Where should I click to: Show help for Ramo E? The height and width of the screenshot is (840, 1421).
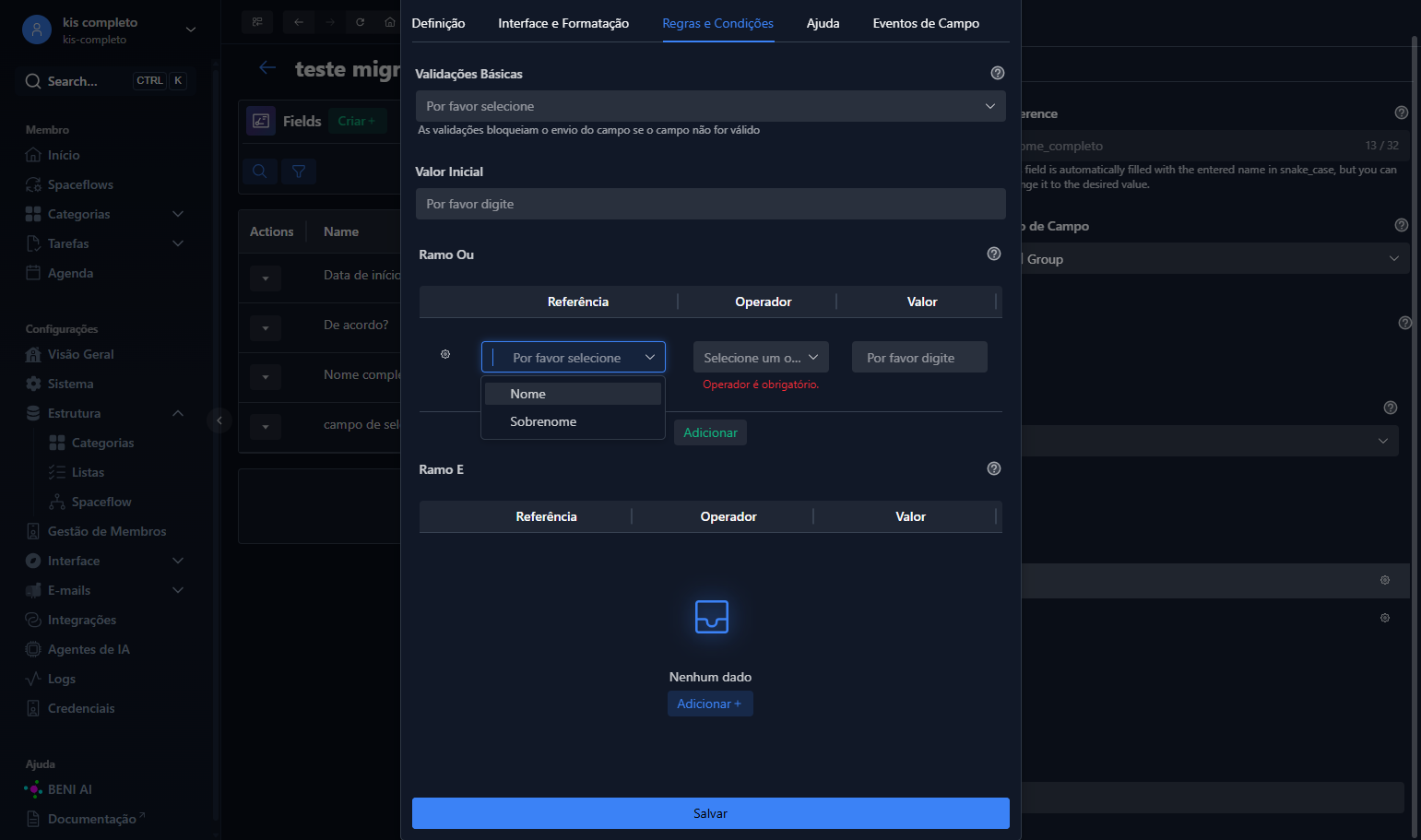click(993, 468)
